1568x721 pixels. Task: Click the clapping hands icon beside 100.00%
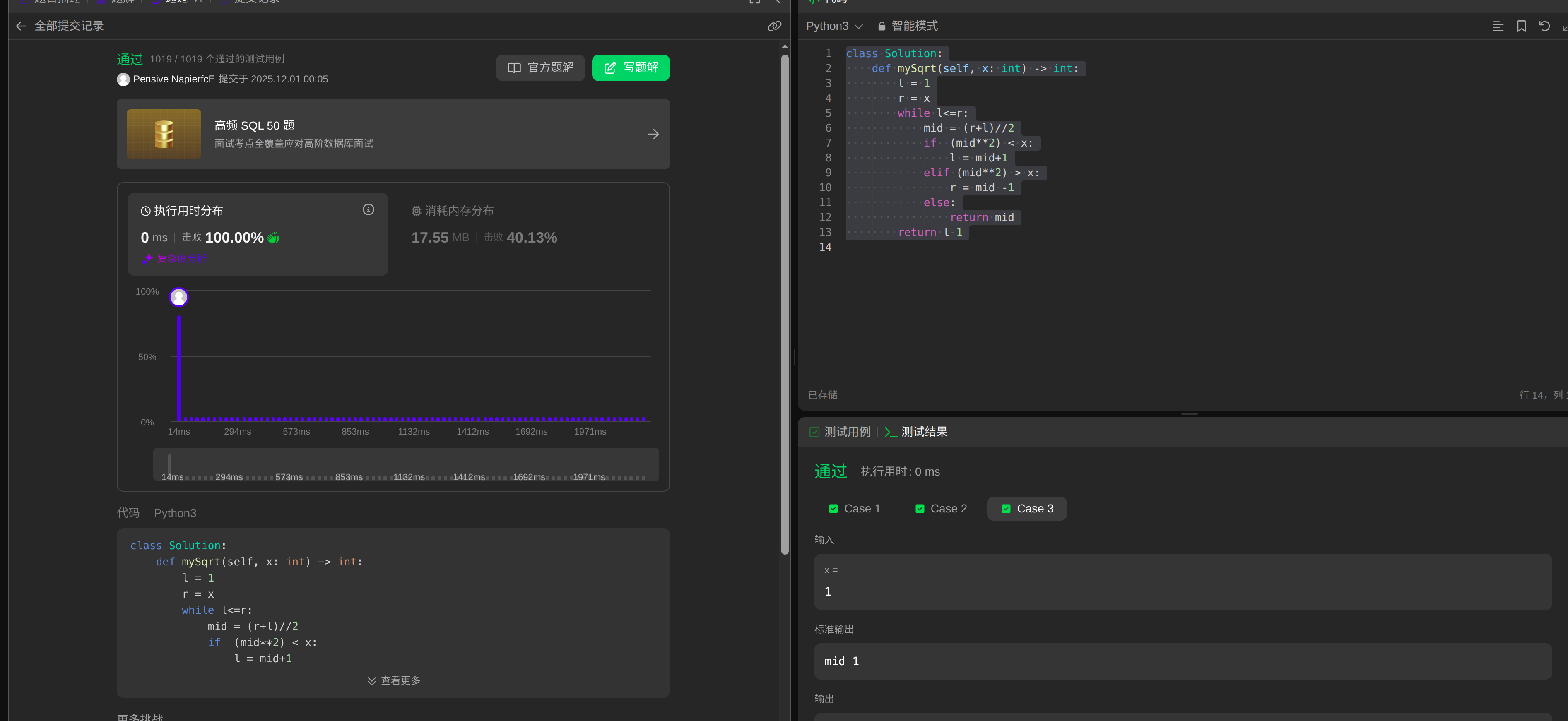pyautogui.click(x=273, y=238)
